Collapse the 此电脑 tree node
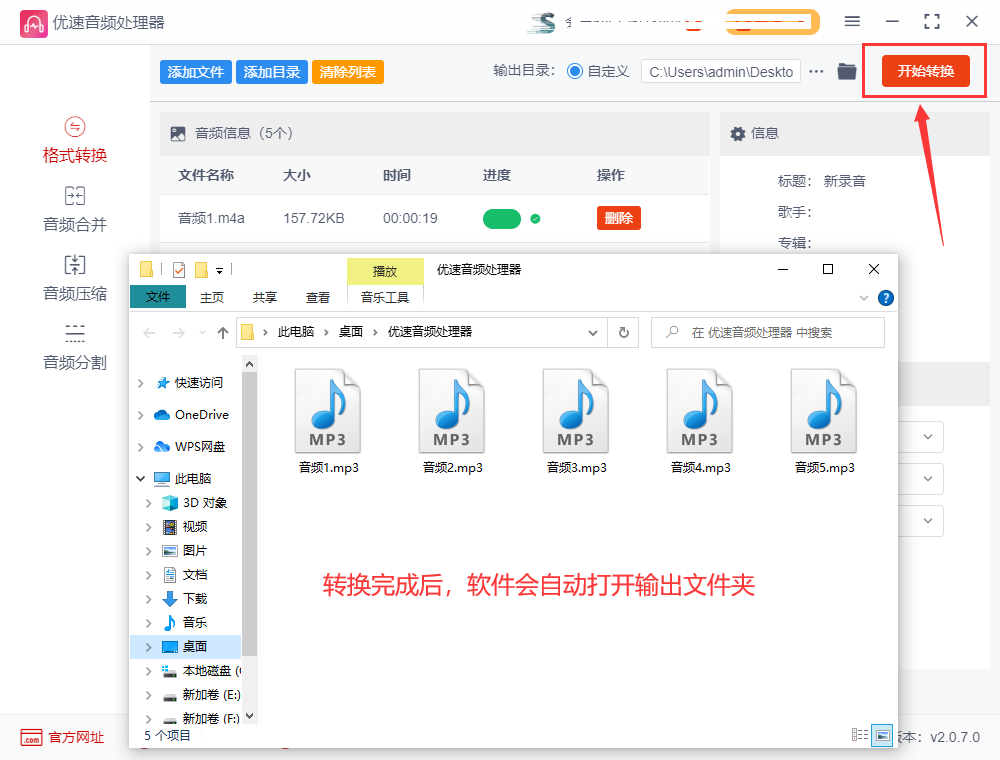 click(x=140, y=479)
